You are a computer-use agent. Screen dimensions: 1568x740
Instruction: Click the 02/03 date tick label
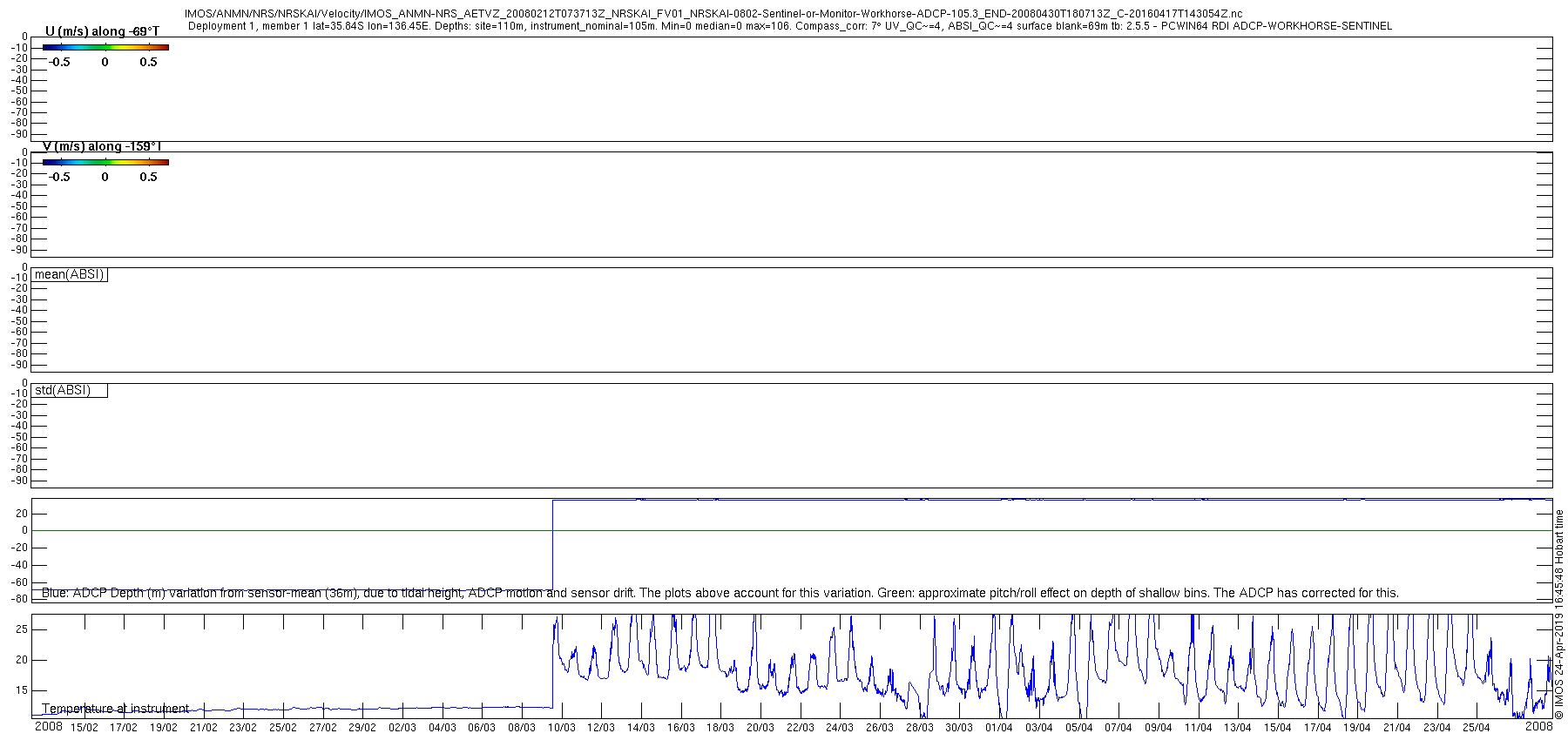[402, 728]
